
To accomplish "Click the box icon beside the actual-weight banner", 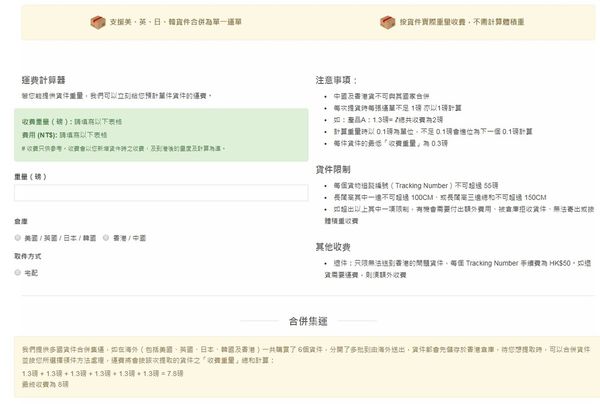I will pyautogui.click(x=387, y=21).
